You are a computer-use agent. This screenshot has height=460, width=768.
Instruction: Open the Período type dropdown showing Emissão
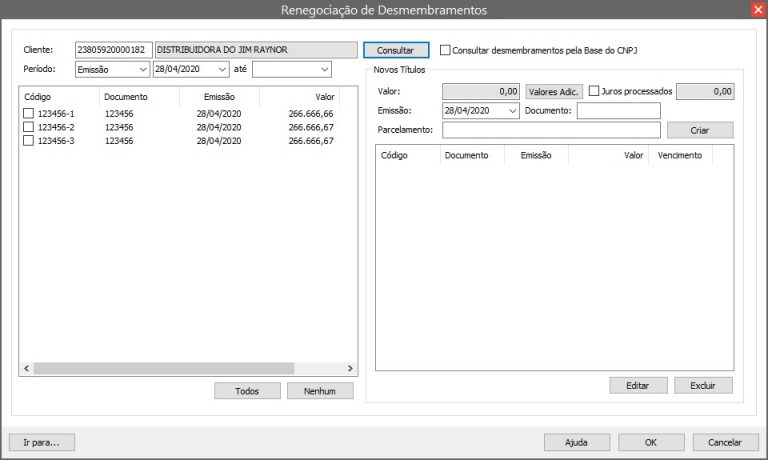(112, 70)
